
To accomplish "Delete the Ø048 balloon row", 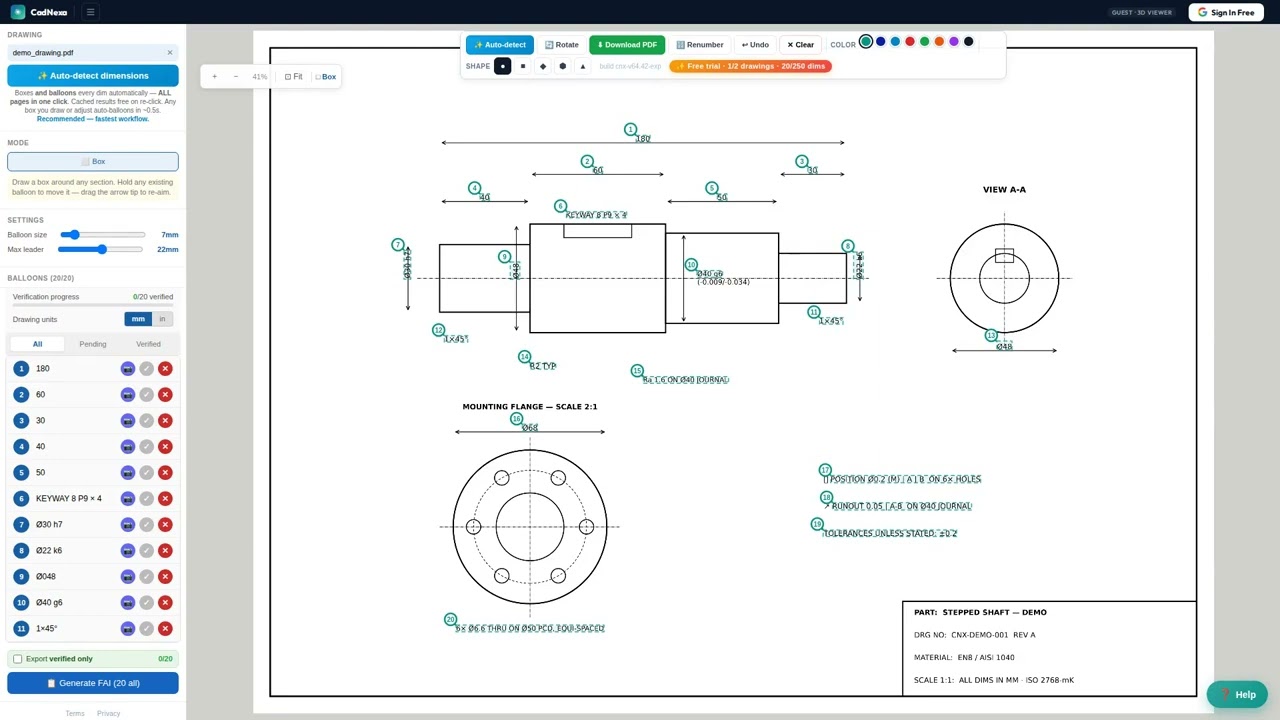I will coord(165,577).
